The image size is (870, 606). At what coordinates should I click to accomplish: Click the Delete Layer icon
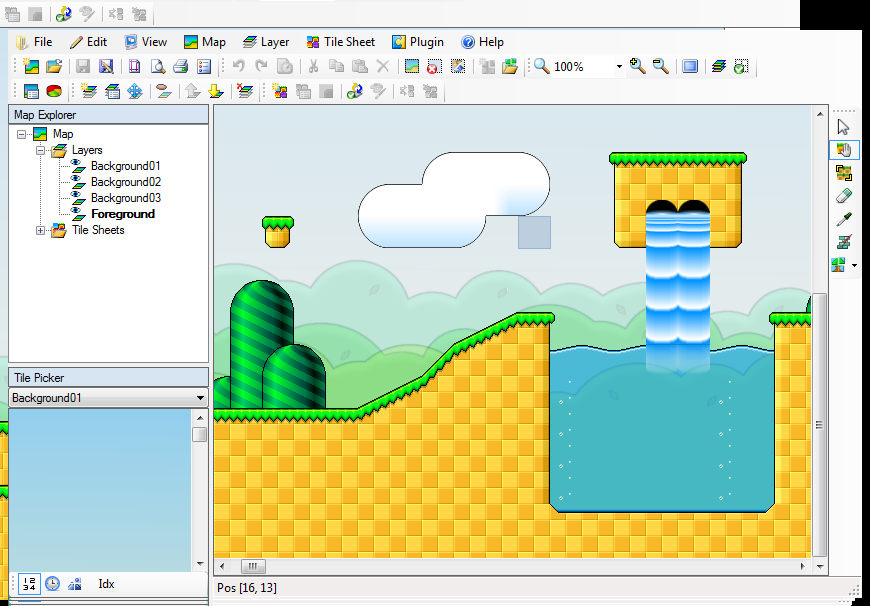pos(245,91)
